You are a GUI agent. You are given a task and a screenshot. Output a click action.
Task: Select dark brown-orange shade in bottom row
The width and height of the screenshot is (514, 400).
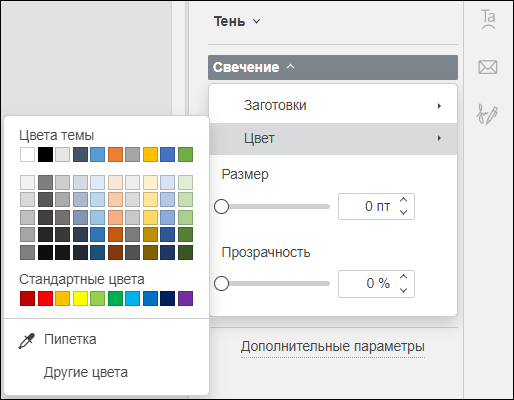(115, 252)
